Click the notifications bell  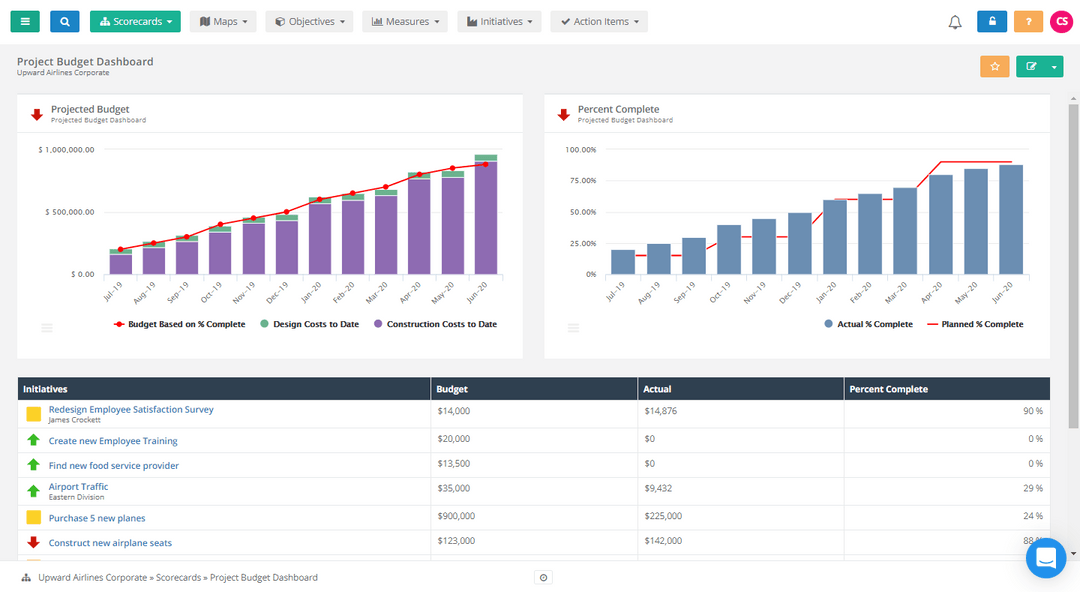tap(954, 21)
